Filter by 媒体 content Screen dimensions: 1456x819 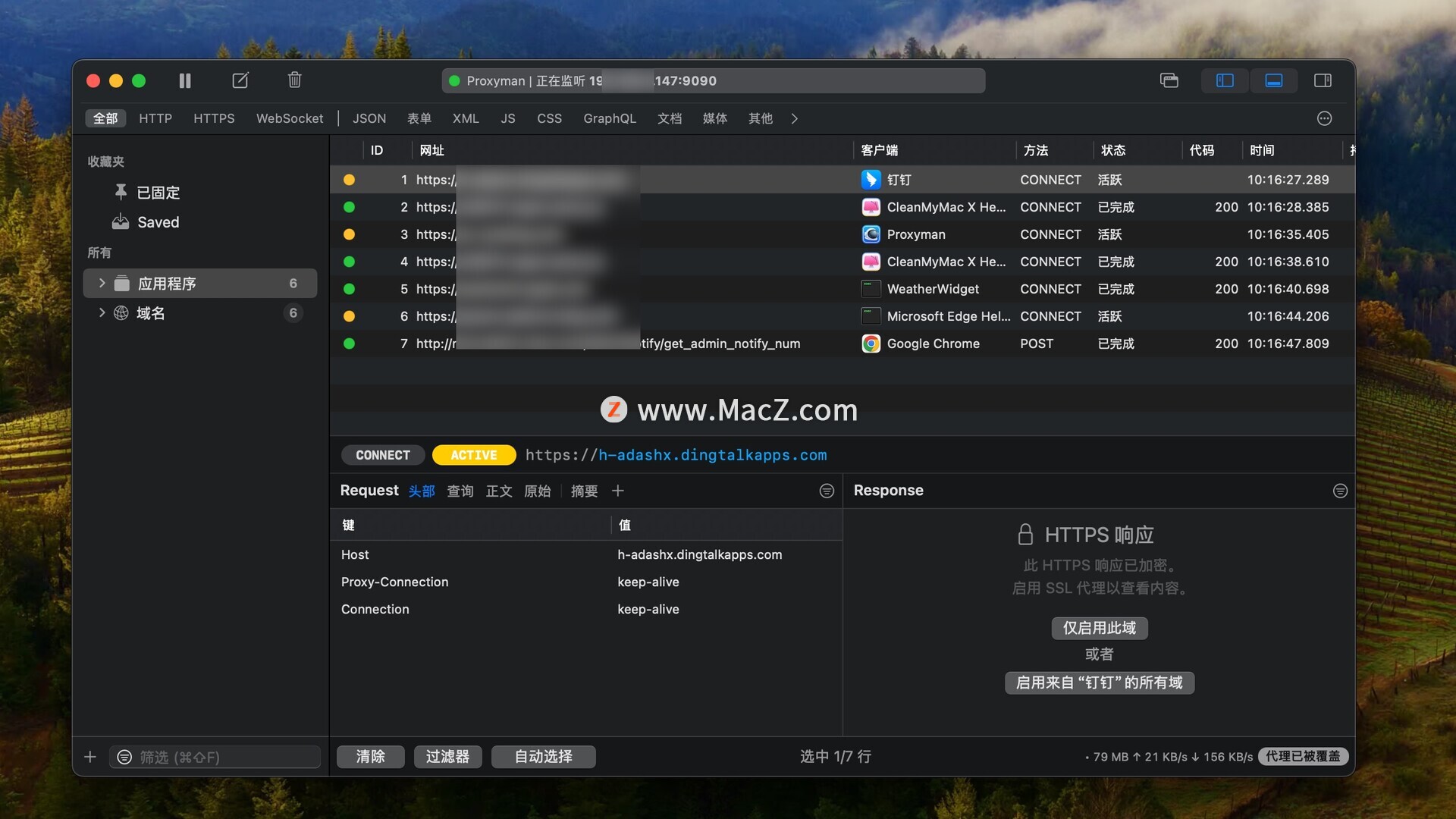pos(715,118)
